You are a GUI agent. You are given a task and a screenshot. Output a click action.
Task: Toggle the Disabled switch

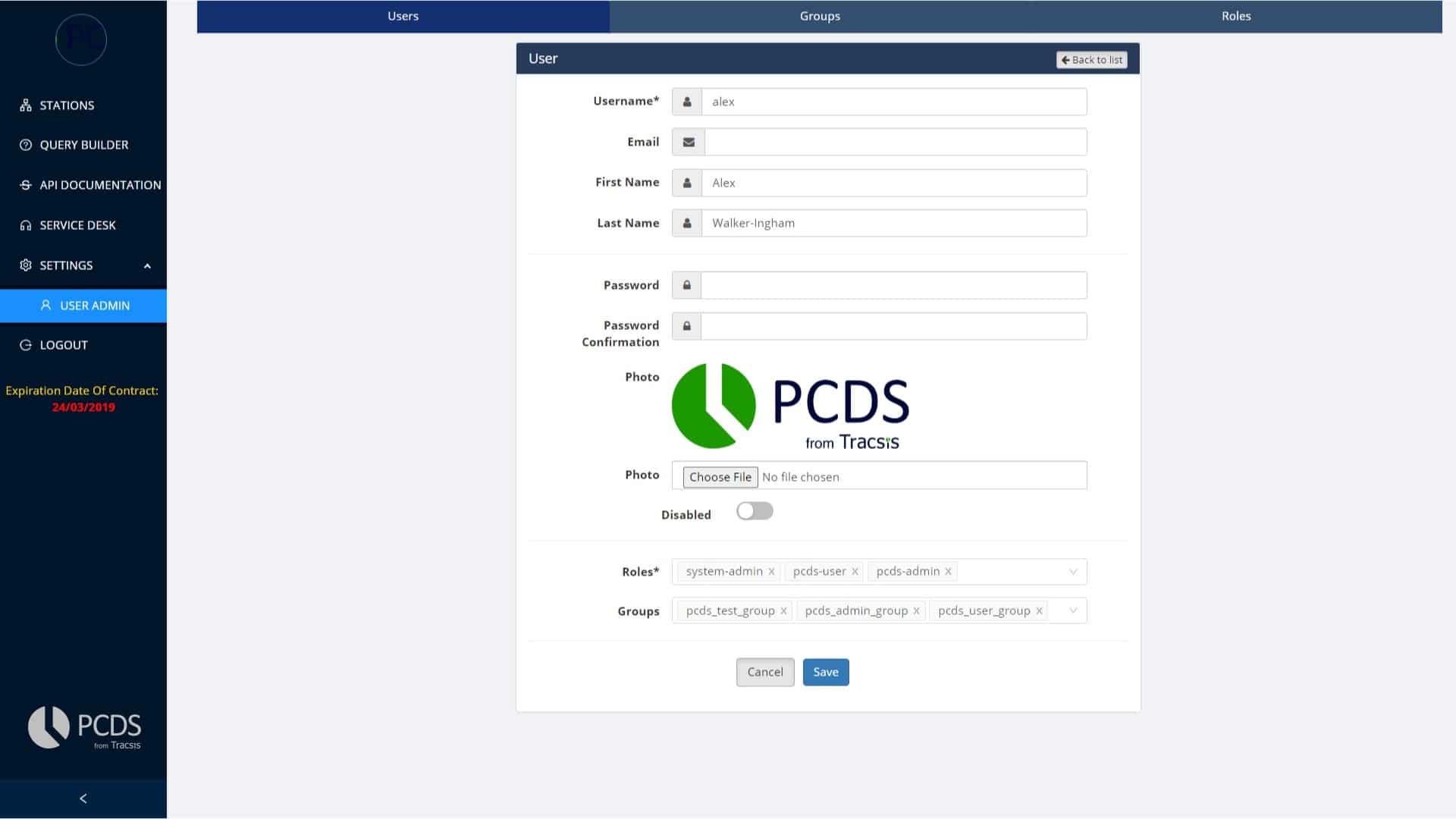(x=755, y=511)
